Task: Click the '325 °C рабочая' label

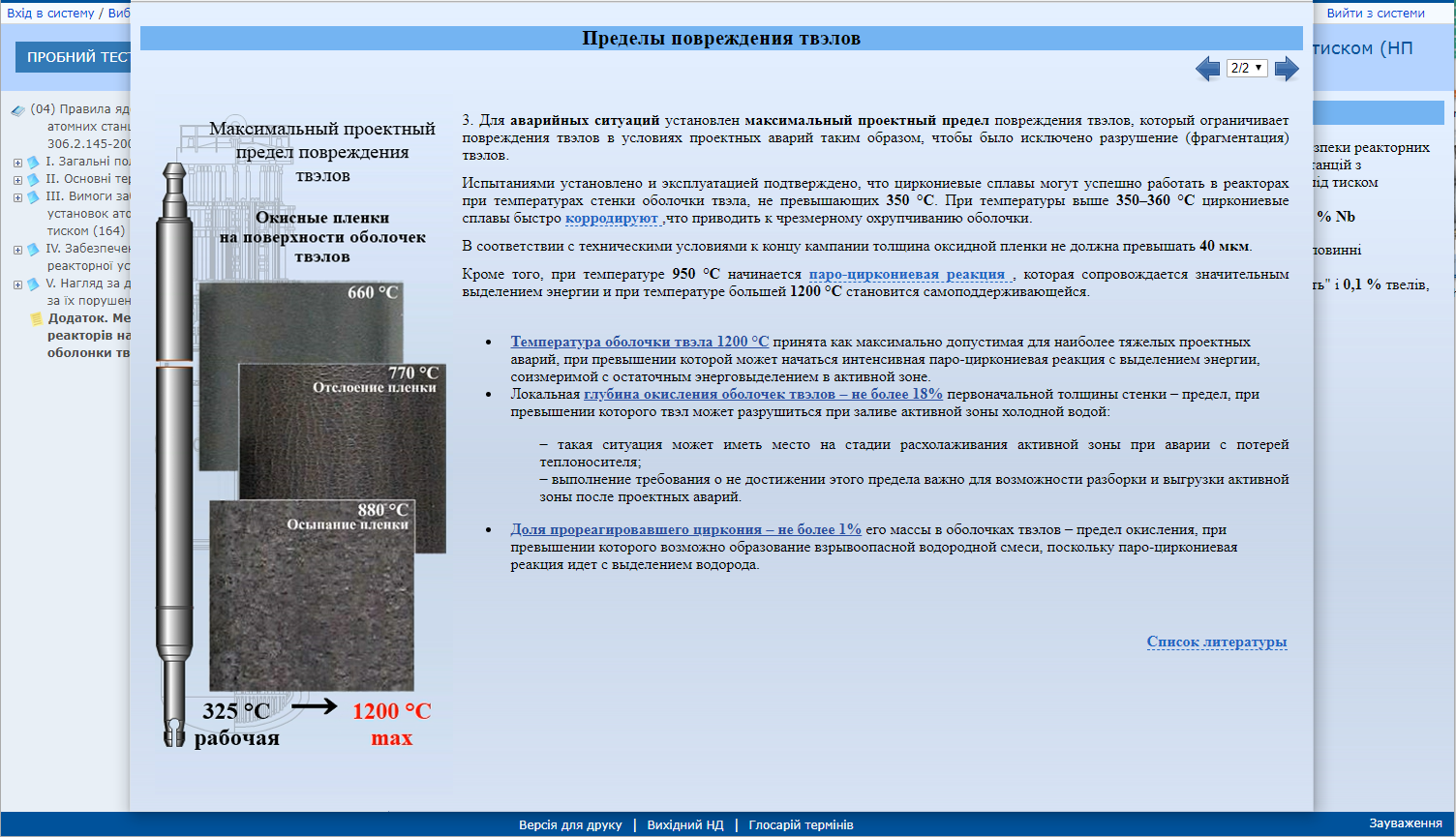Action: pyautogui.click(x=236, y=725)
